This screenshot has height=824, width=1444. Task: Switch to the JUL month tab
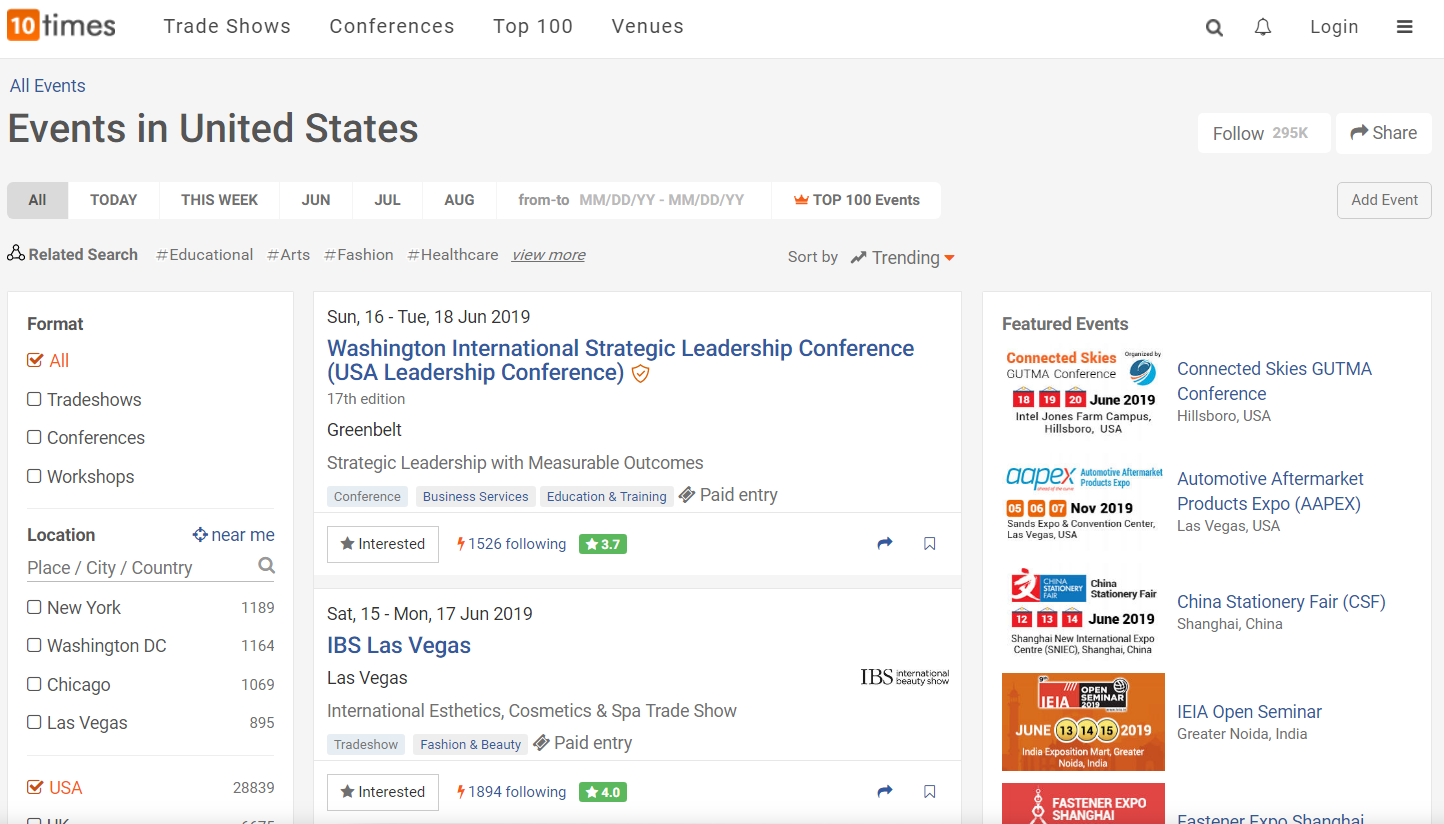387,200
